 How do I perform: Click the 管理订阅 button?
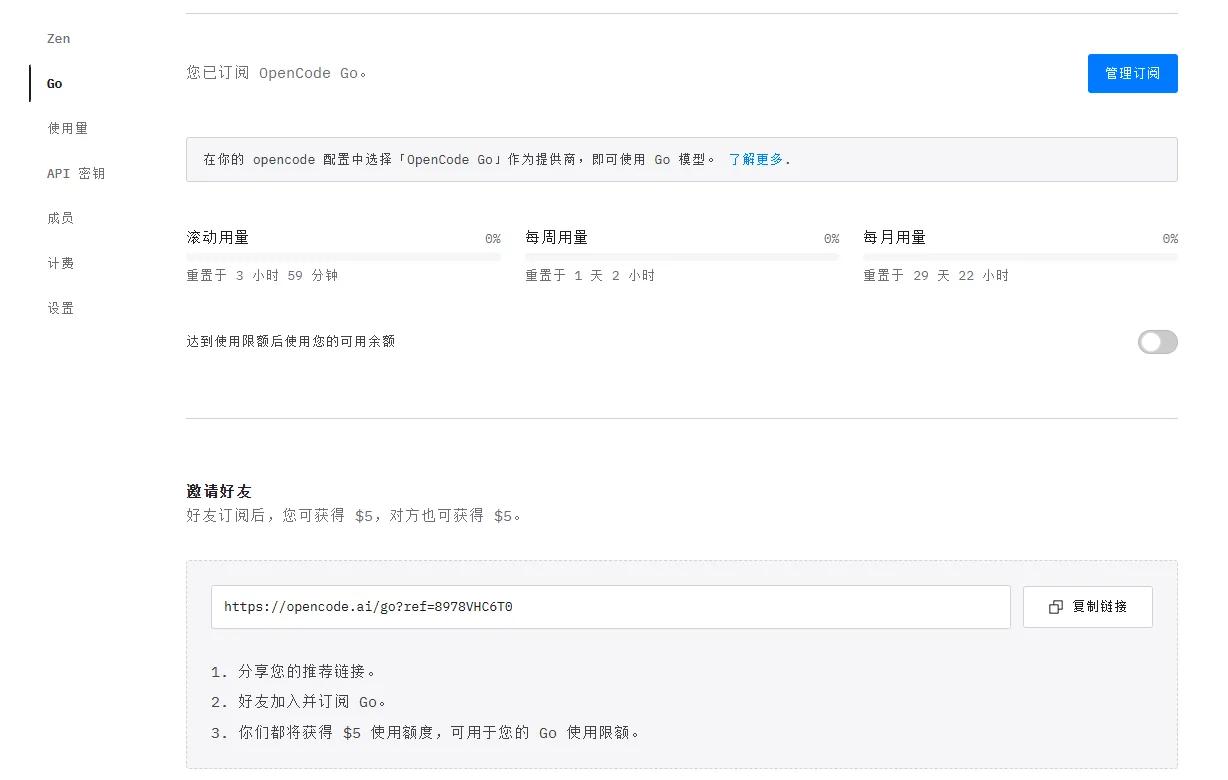(1132, 73)
